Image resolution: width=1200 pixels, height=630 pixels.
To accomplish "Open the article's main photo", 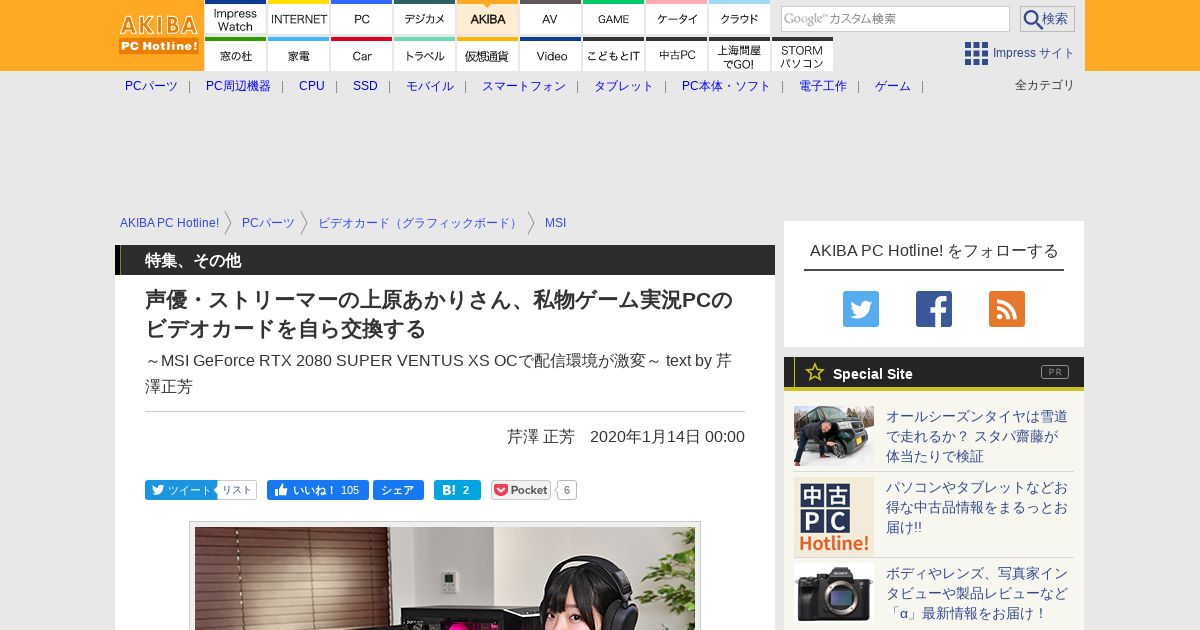I will point(445,578).
